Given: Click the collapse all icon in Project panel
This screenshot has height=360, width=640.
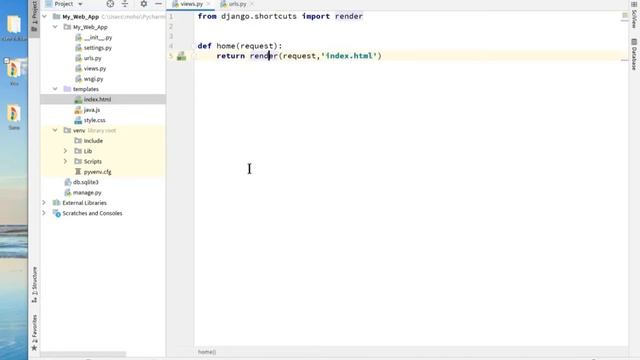Looking at the screenshot, I should click(125, 4).
